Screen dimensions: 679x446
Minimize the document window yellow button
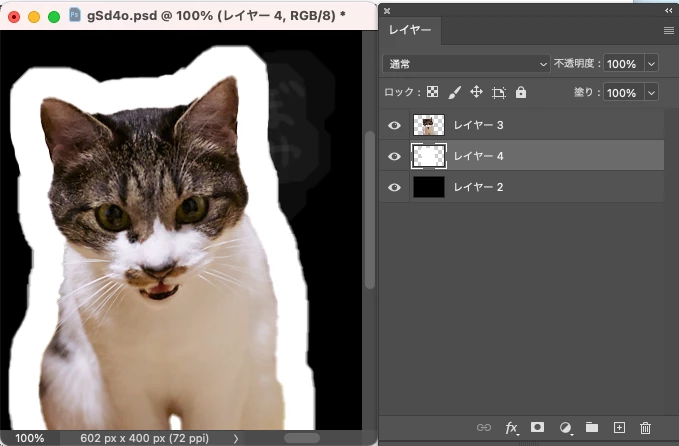click(x=34, y=17)
